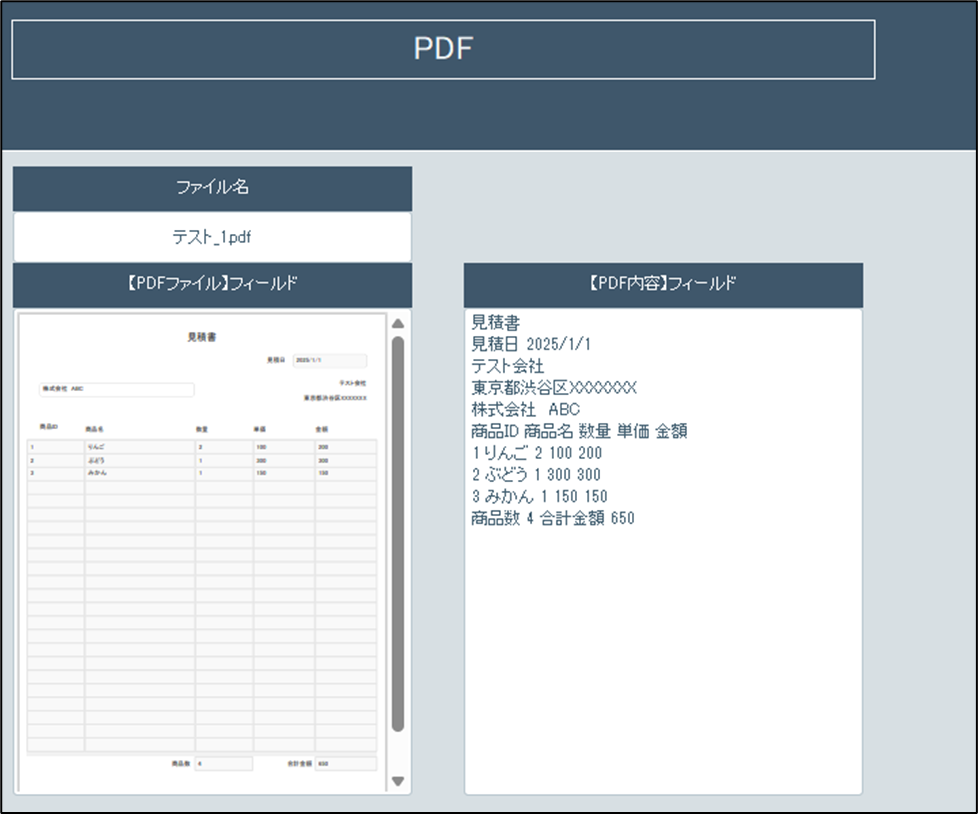Click the 合計金額 650 field in PDF preview
978x814 pixels.
[345, 763]
